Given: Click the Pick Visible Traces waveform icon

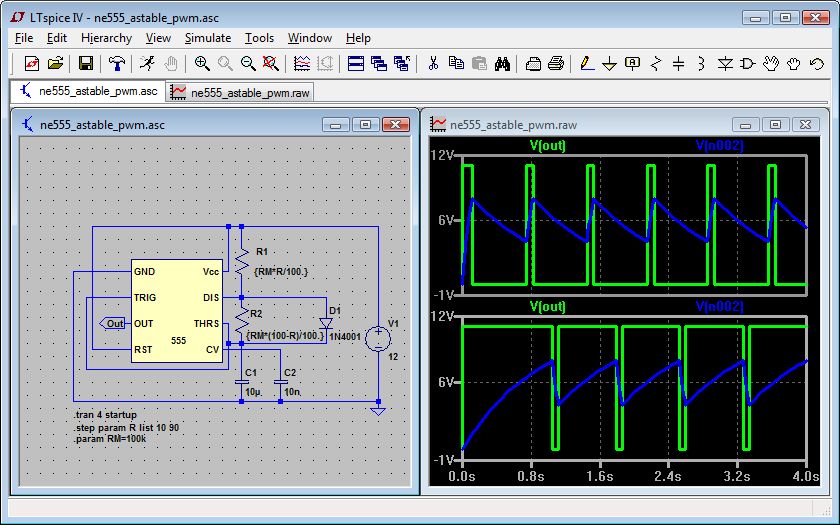Looking at the screenshot, I should (302, 64).
